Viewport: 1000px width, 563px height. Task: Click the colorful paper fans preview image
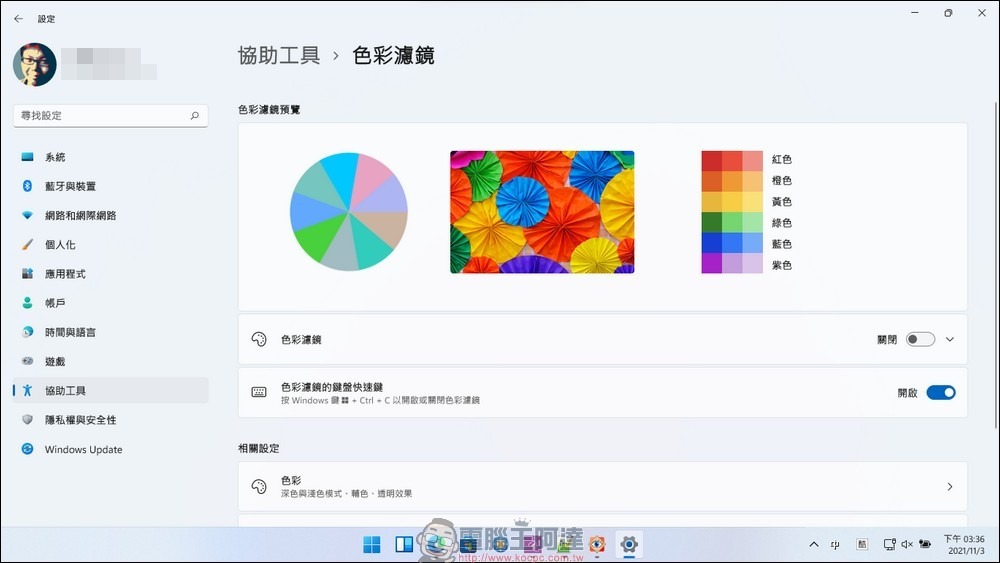[542, 212]
